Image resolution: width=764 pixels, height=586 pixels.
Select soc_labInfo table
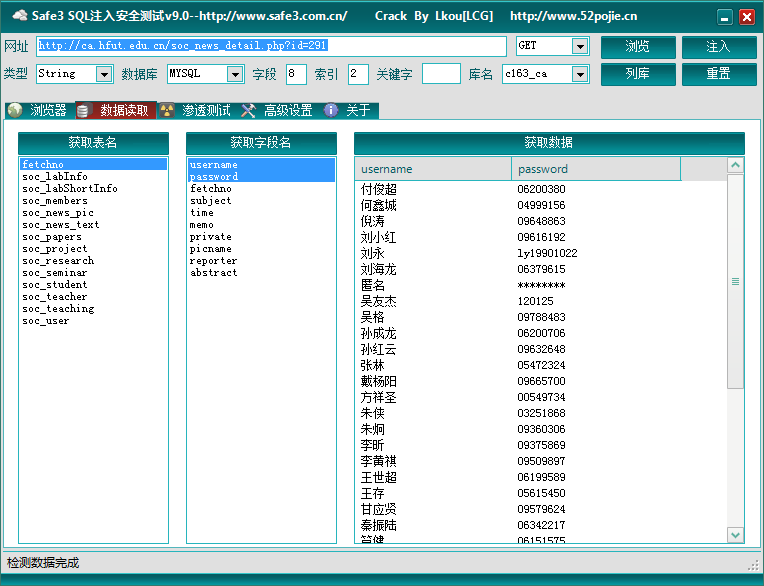tap(93, 176)
